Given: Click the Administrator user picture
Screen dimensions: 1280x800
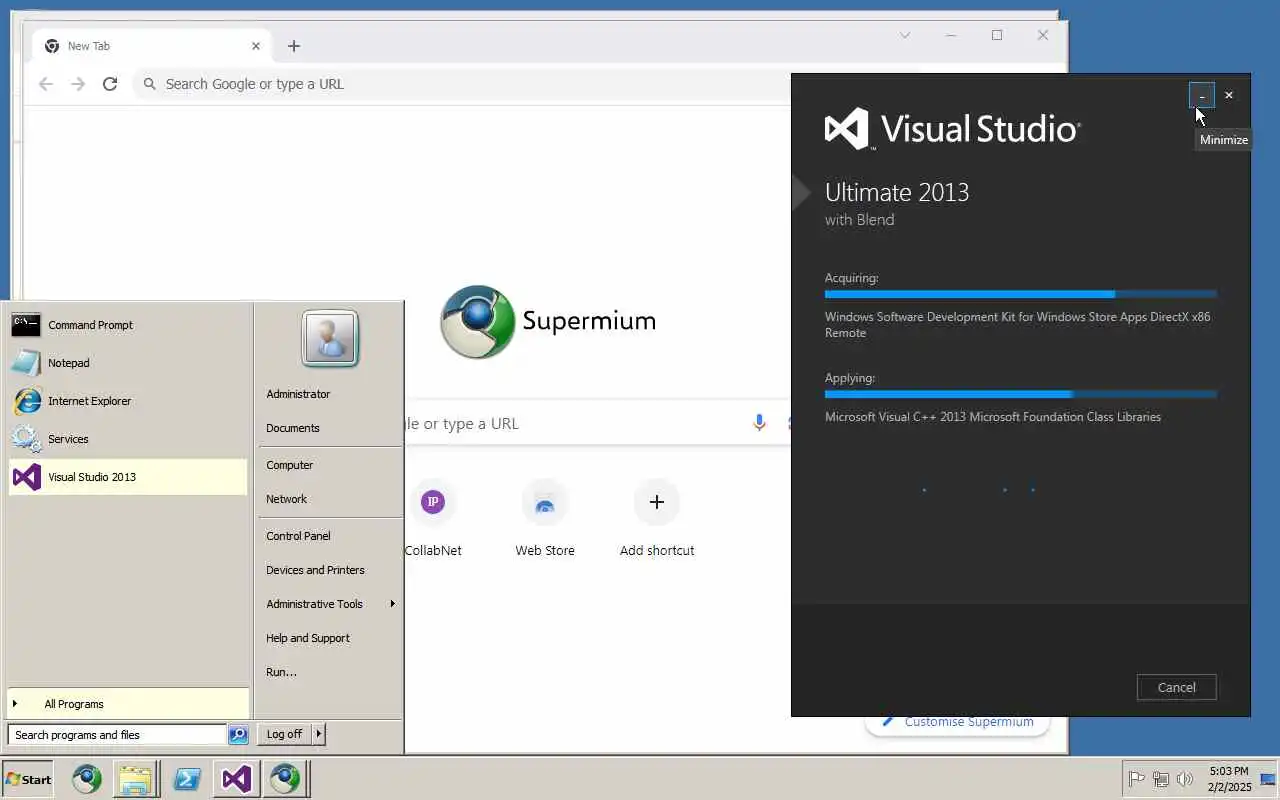Looking at the screenshot, I should (x=330, y=339).
